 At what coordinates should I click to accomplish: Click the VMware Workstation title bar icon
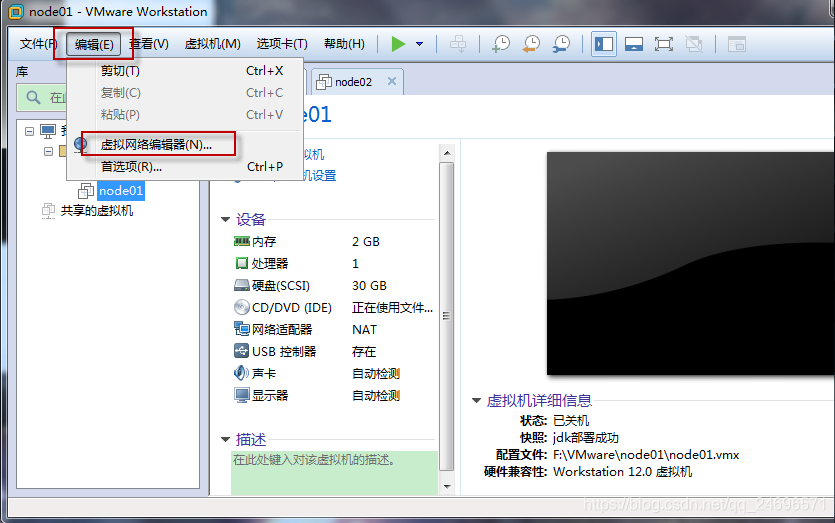(x=16, y=11)
